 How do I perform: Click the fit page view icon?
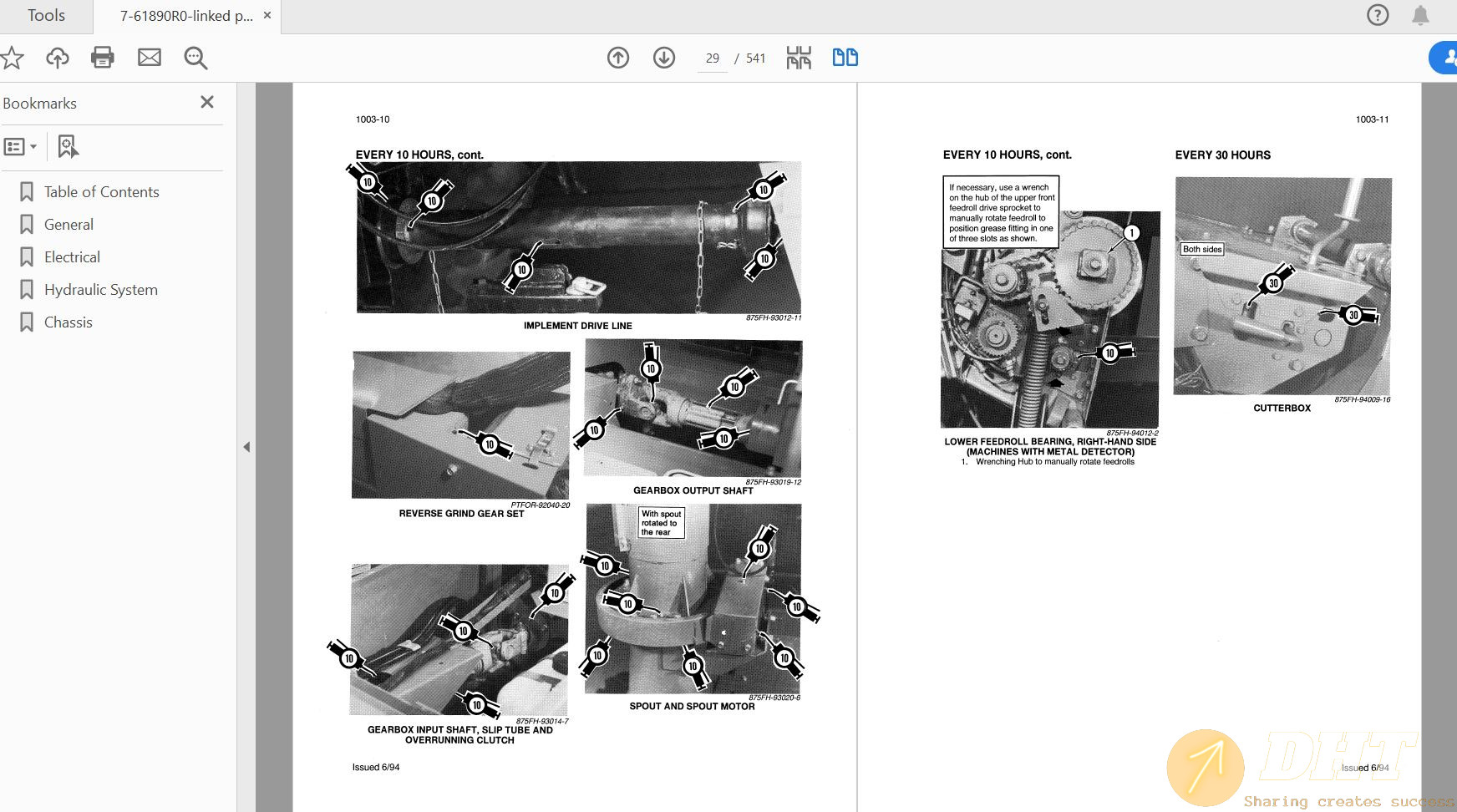[x=799, y=58]
